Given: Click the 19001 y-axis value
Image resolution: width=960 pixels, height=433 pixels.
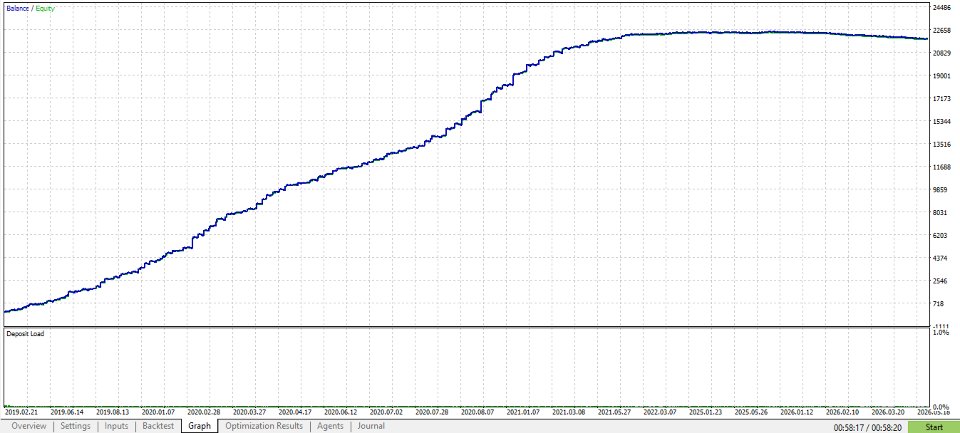Looking at the screenshot, I should pos(940,77).
